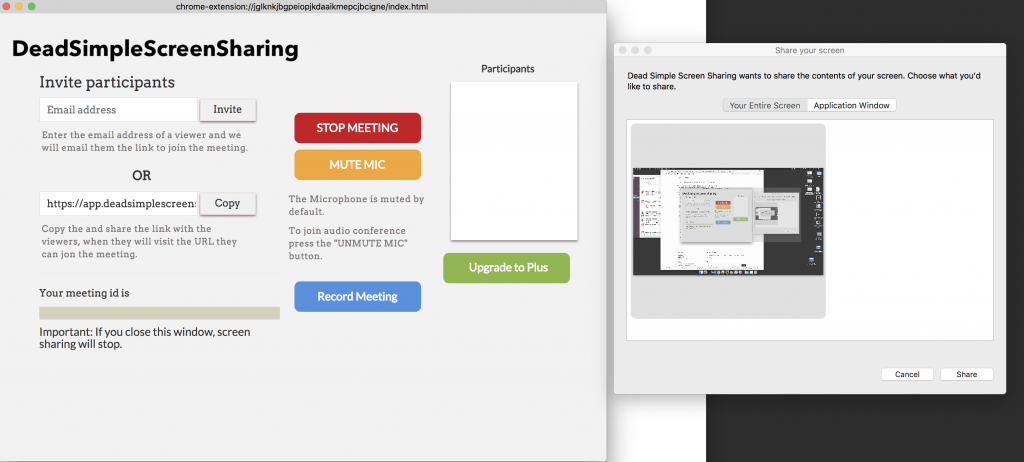Click the OR separator text
1024x462 pixels.
click(x=142, y=176)
